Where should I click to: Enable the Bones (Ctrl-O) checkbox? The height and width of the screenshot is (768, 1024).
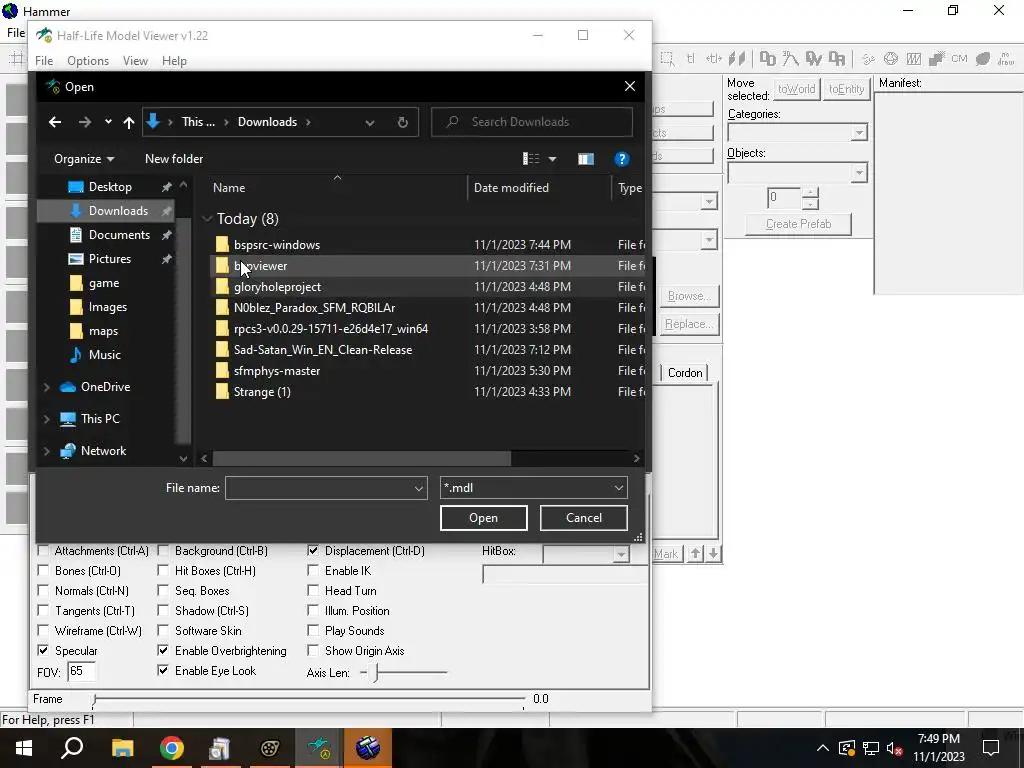tap(43, 571)
